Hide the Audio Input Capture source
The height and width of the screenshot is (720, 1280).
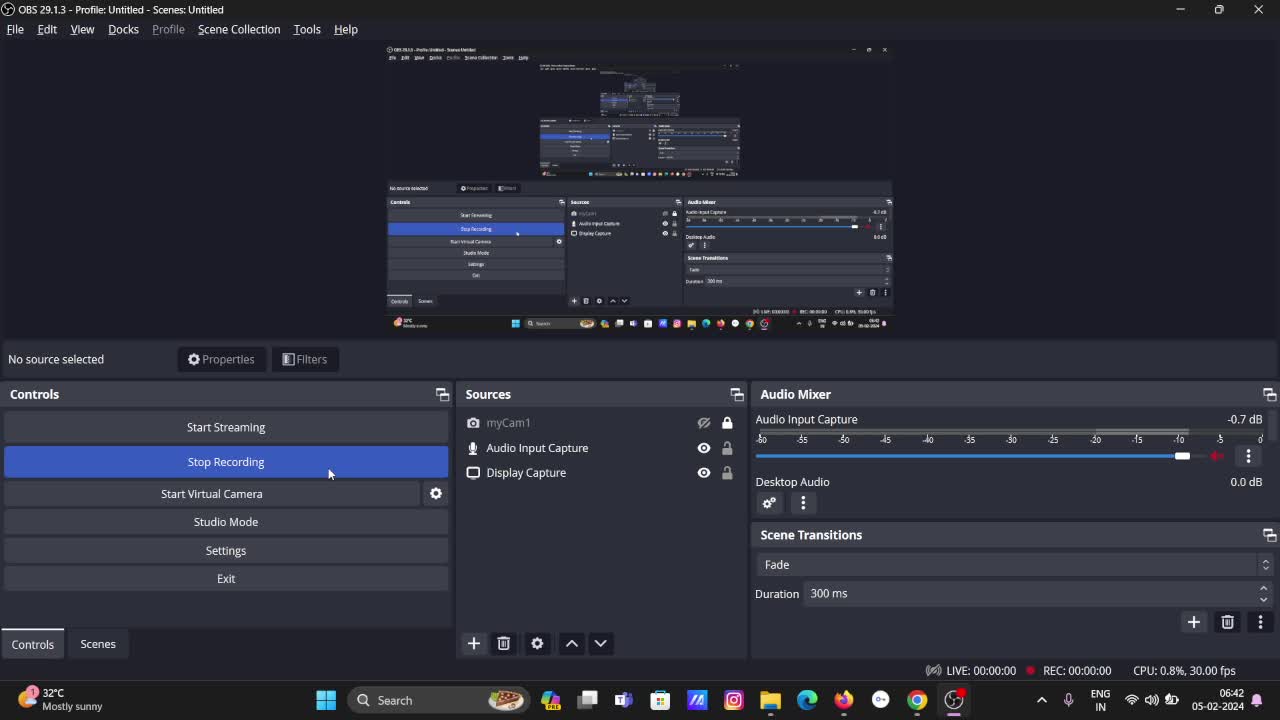tap(704, 448)
